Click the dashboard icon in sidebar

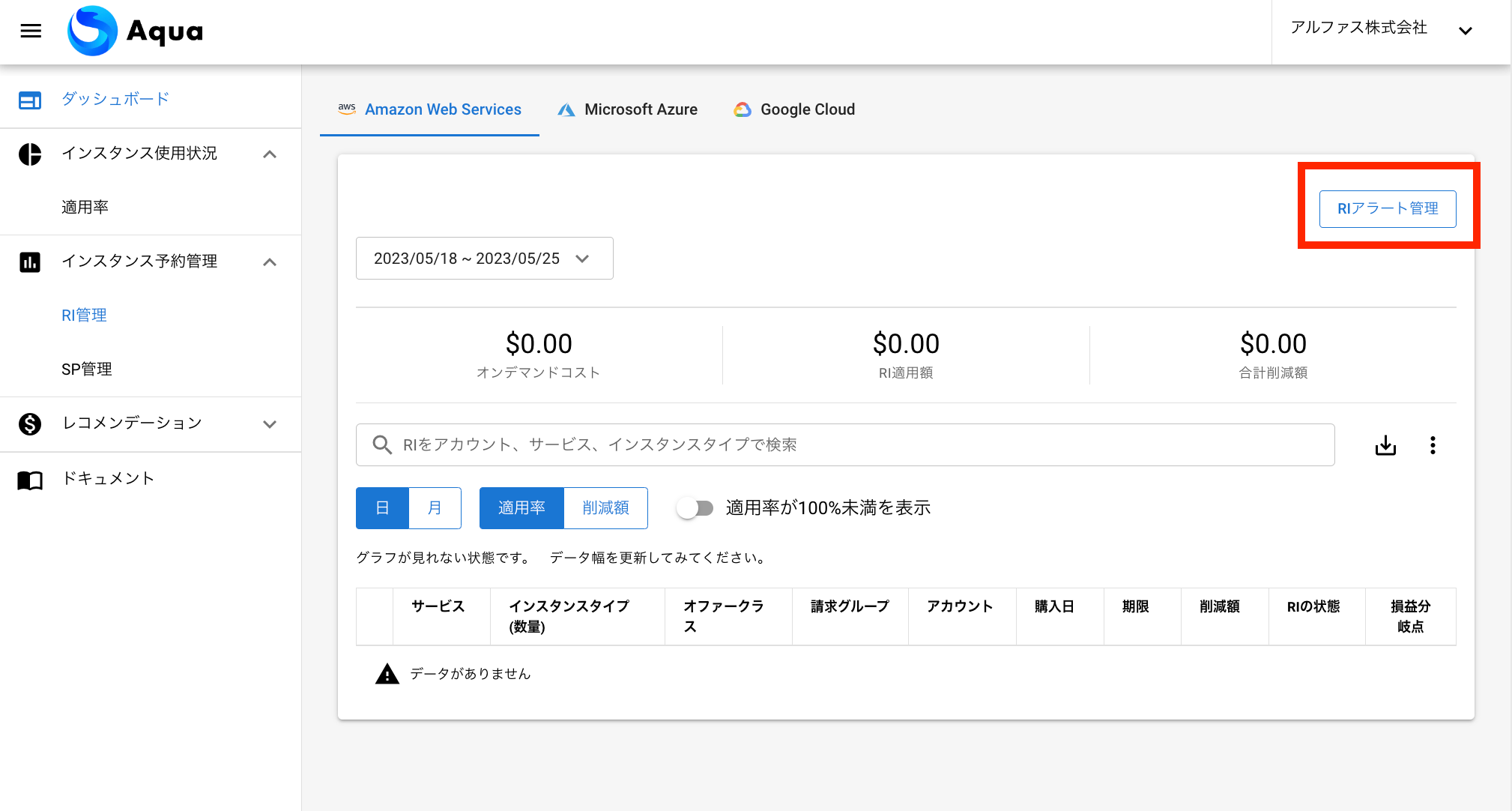[x=30, y=100]
